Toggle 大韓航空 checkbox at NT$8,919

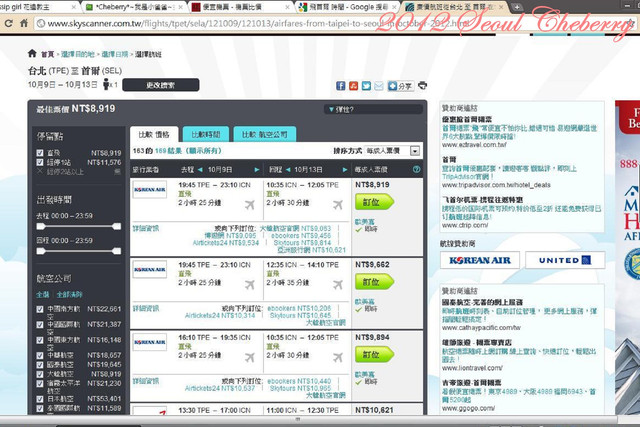tap(40, 374)
